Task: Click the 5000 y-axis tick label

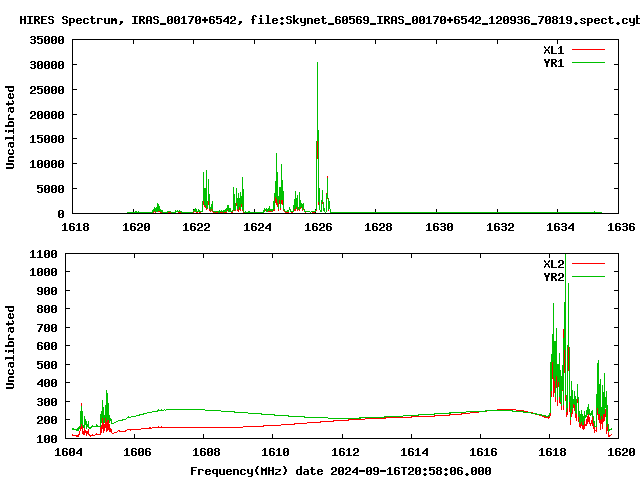Action: (x=51, y=189)
